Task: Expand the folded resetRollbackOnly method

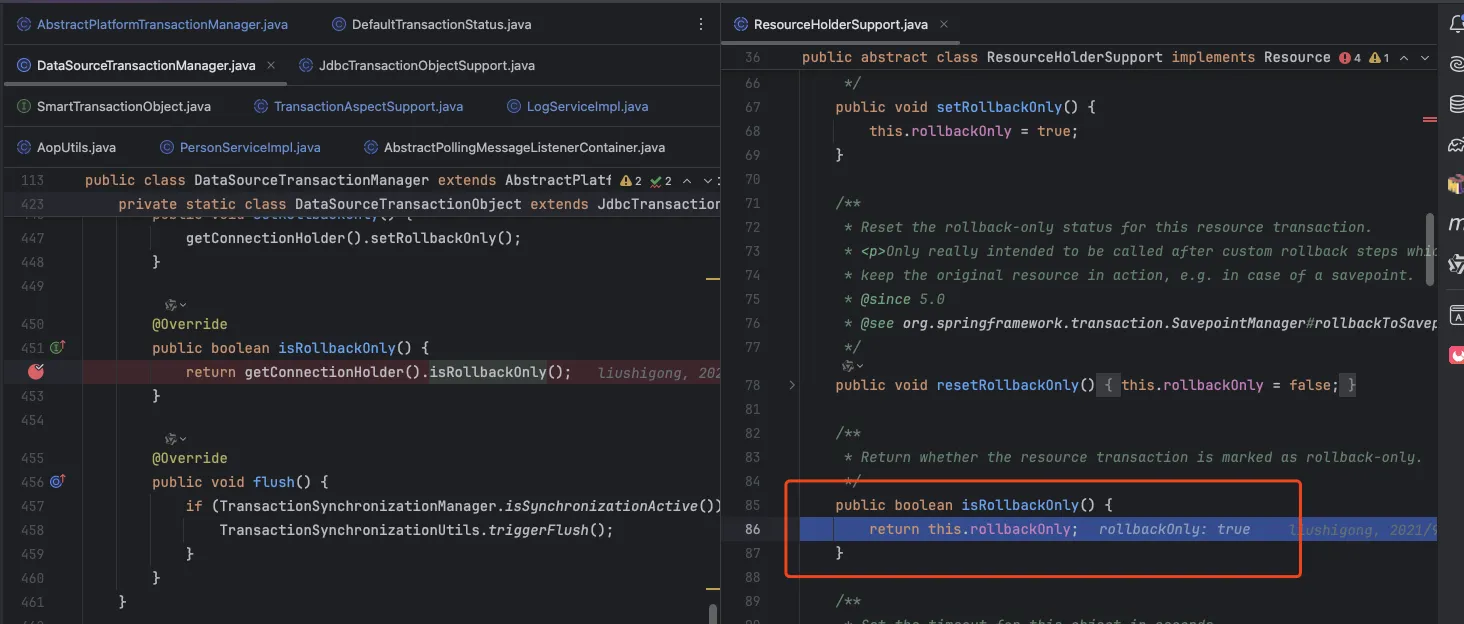Action: (792, 385)
